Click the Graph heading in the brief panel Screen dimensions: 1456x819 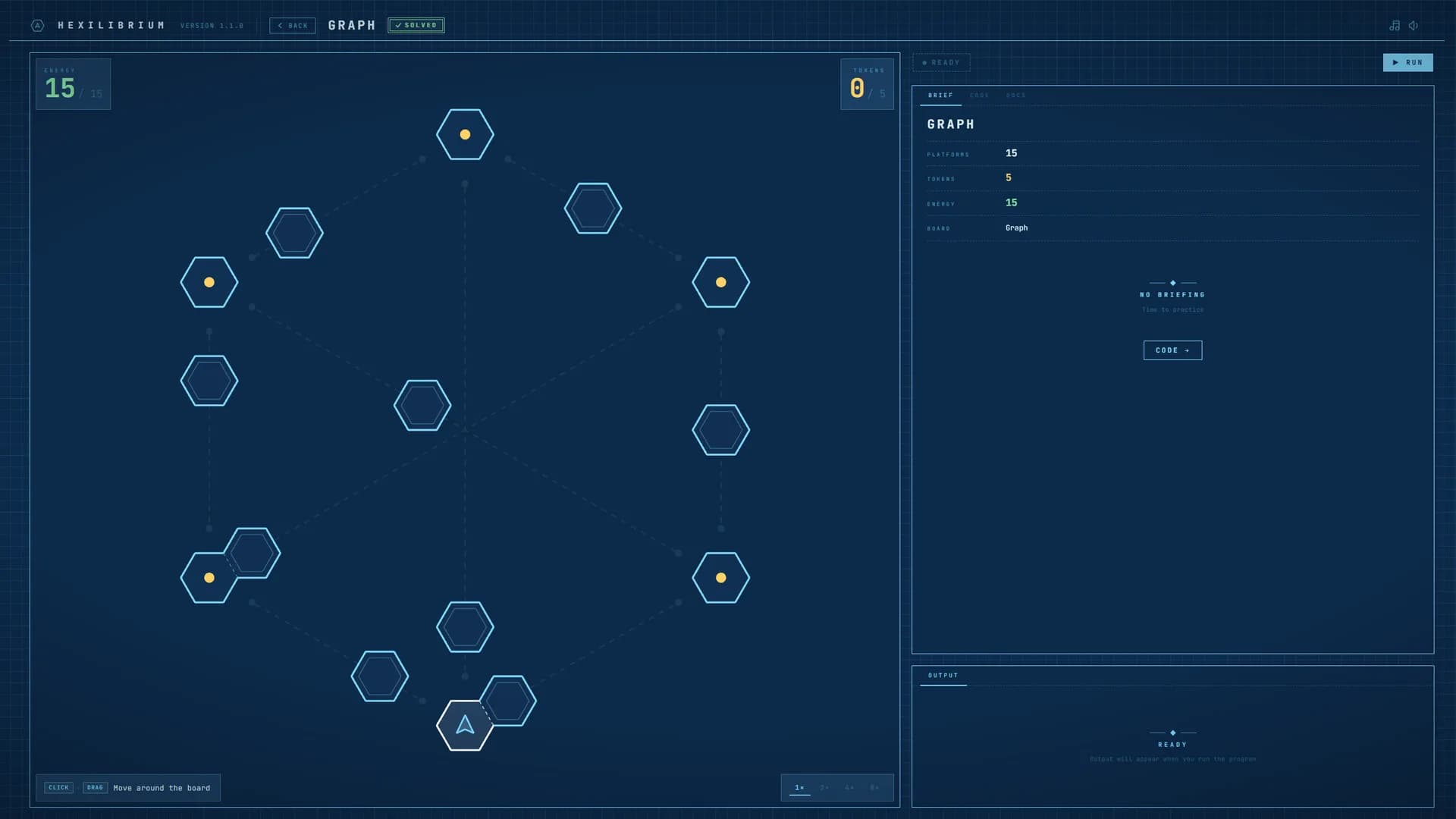(x=950, y=124)
